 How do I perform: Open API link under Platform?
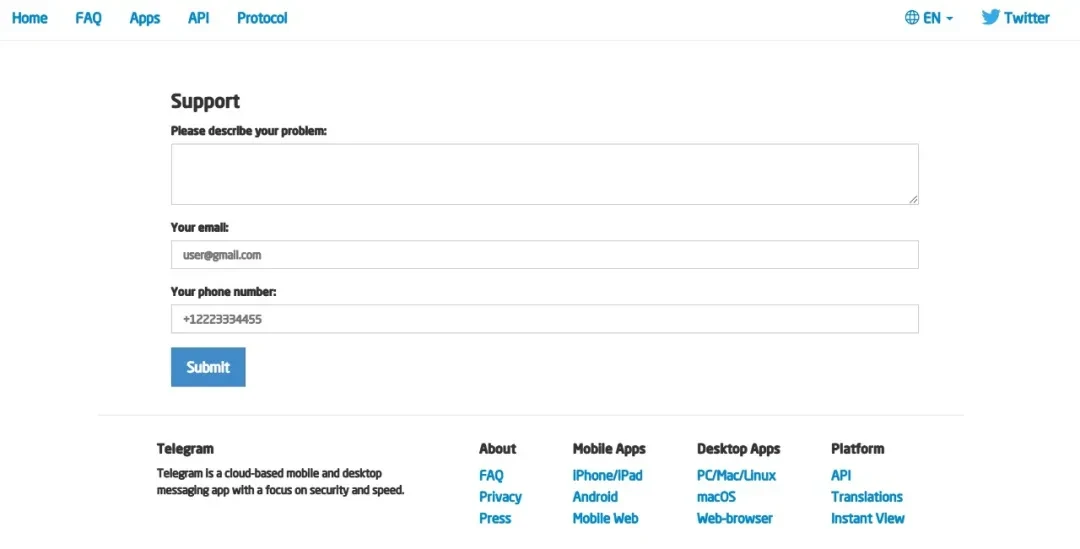[x=841, y=475]
